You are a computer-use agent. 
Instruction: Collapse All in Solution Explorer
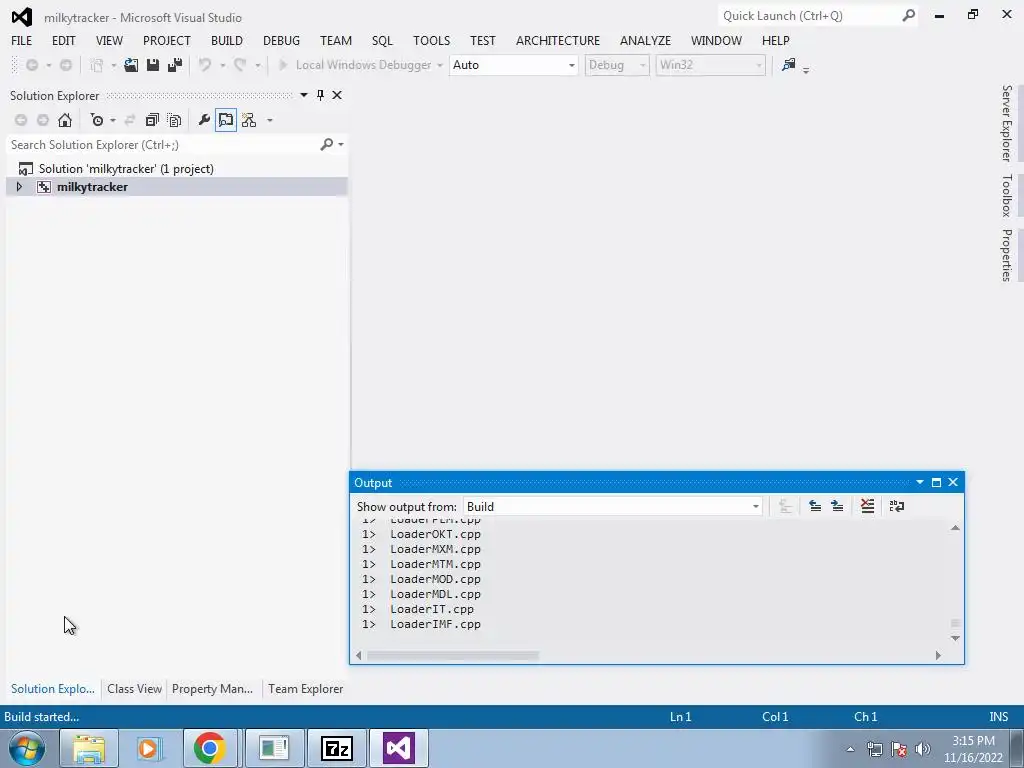(x=152, y=120)
